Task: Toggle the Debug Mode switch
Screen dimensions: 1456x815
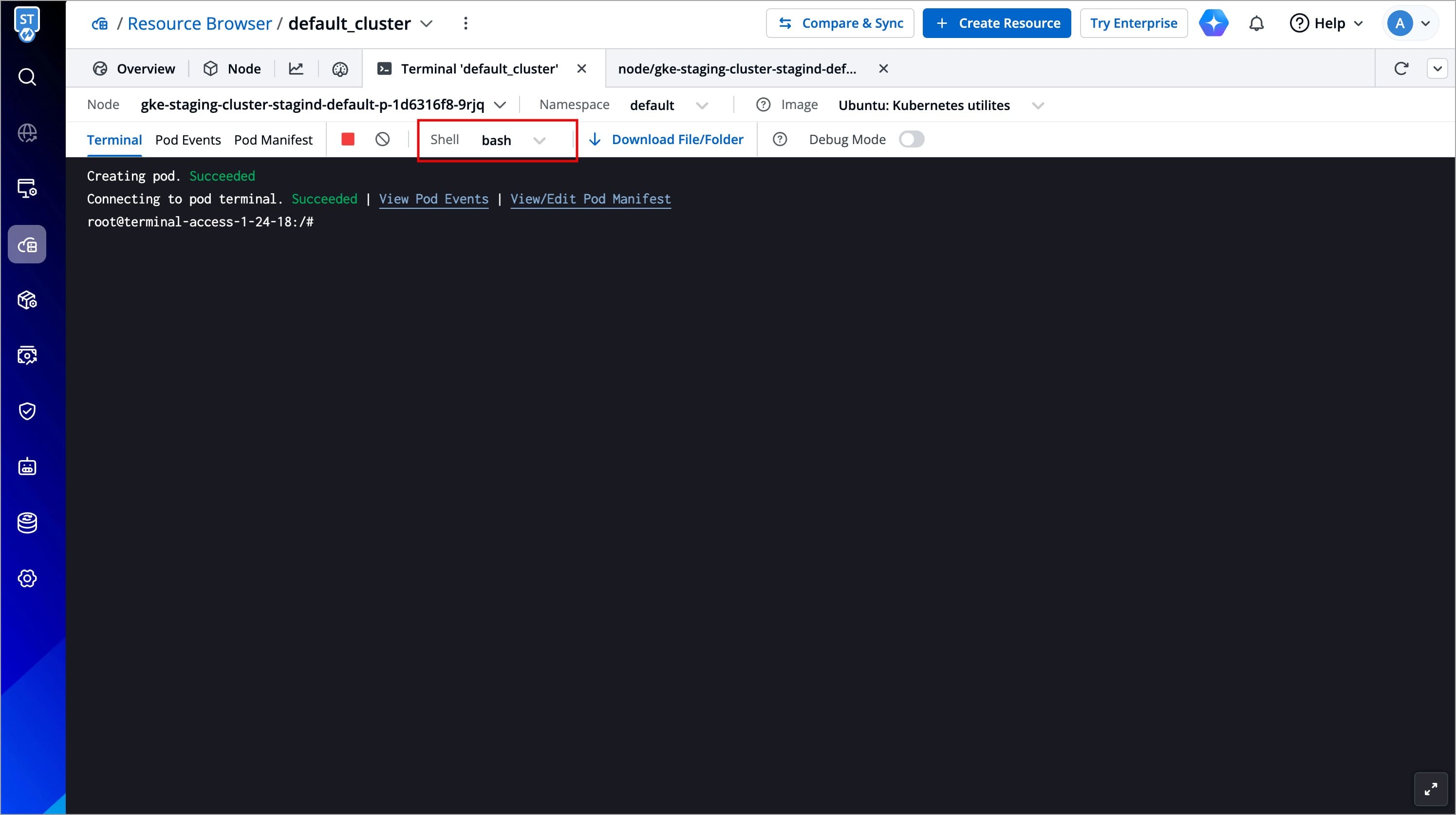Action: tap(911, 139)
